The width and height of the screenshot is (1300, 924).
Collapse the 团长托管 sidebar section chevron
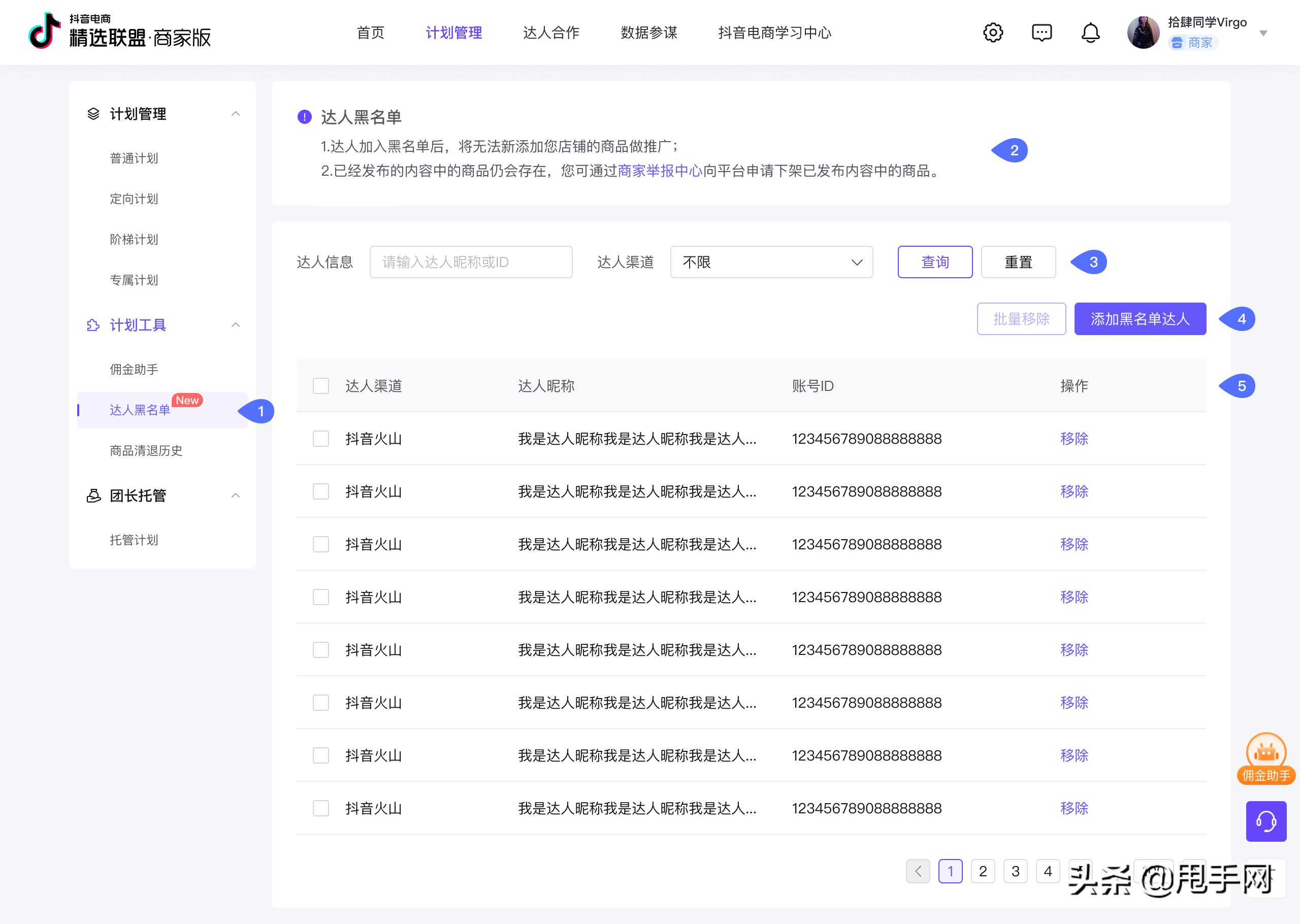(236, 496)
